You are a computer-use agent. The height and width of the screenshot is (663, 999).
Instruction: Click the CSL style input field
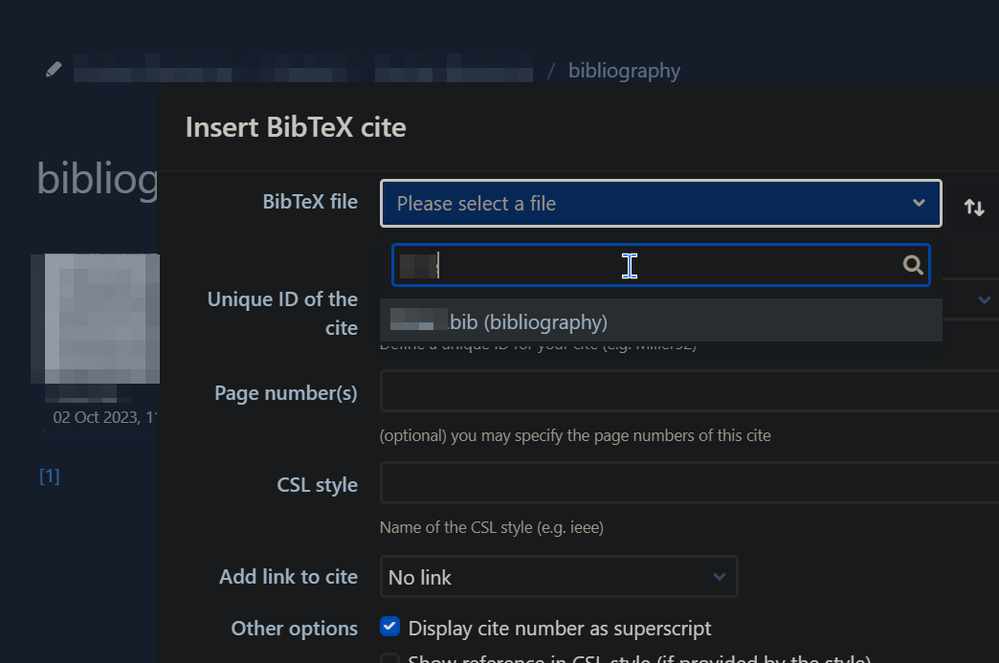pyautogui.click(x=689, y=483)
